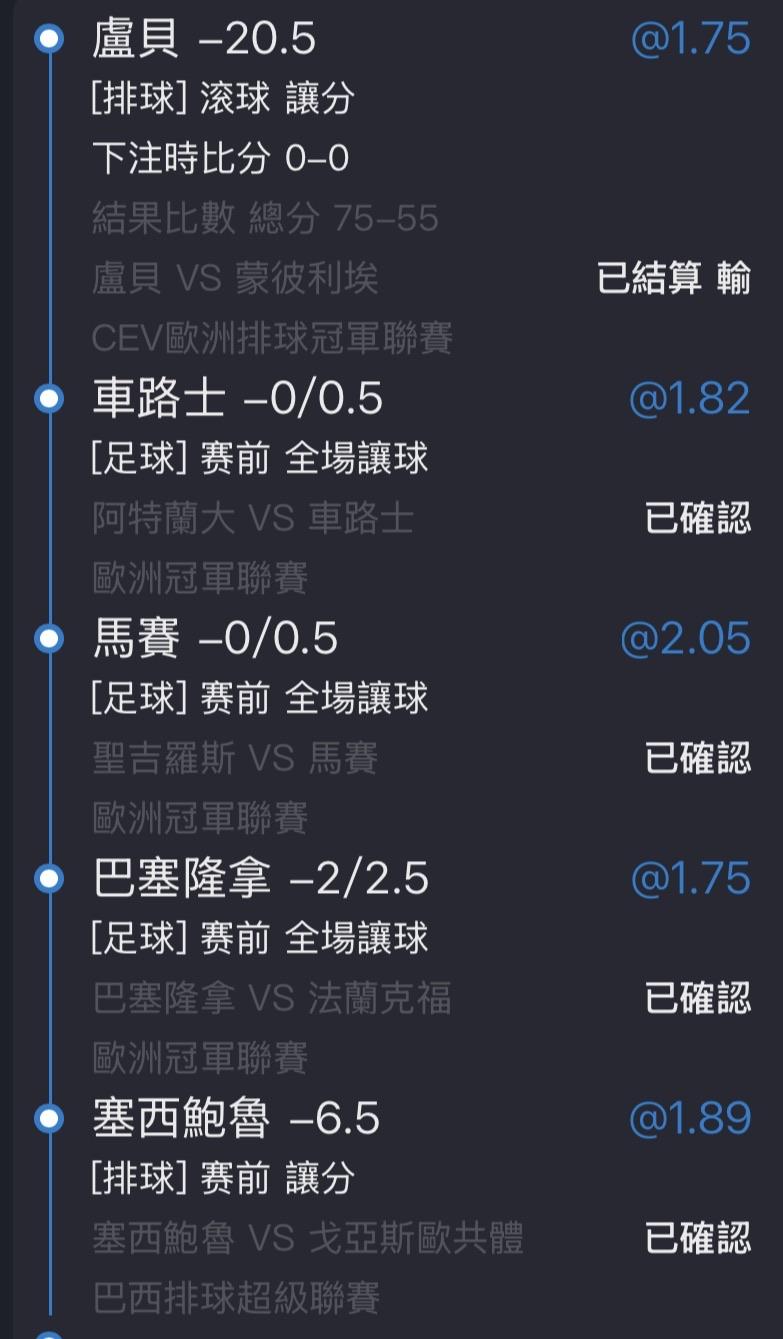Click the CEV歐洲排球冠軍聯賽 league name
The height and width of the screenshot is (1339, 783).
click(x=272, y=339)
